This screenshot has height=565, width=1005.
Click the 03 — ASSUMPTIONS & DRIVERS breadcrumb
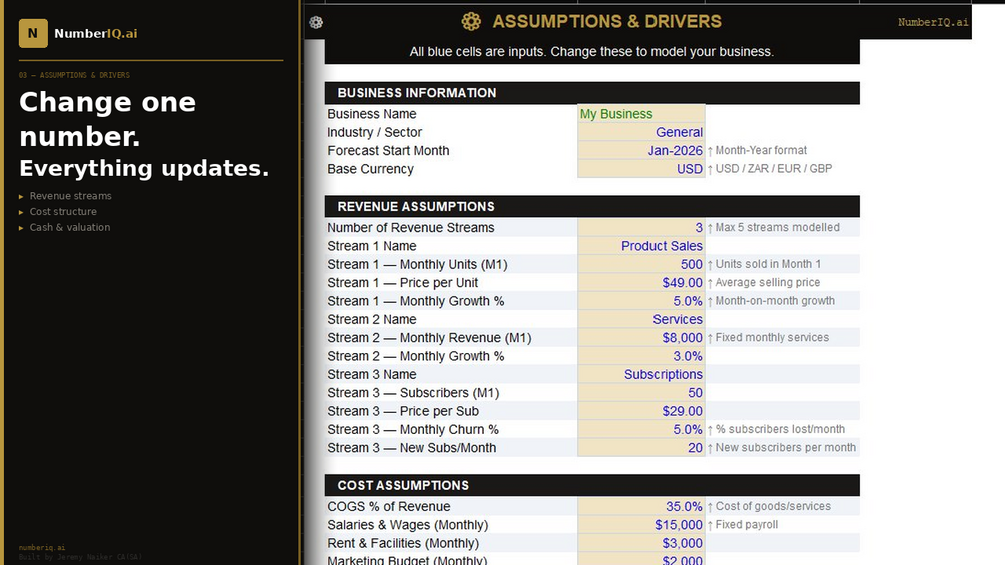click(x=74, y=75)
